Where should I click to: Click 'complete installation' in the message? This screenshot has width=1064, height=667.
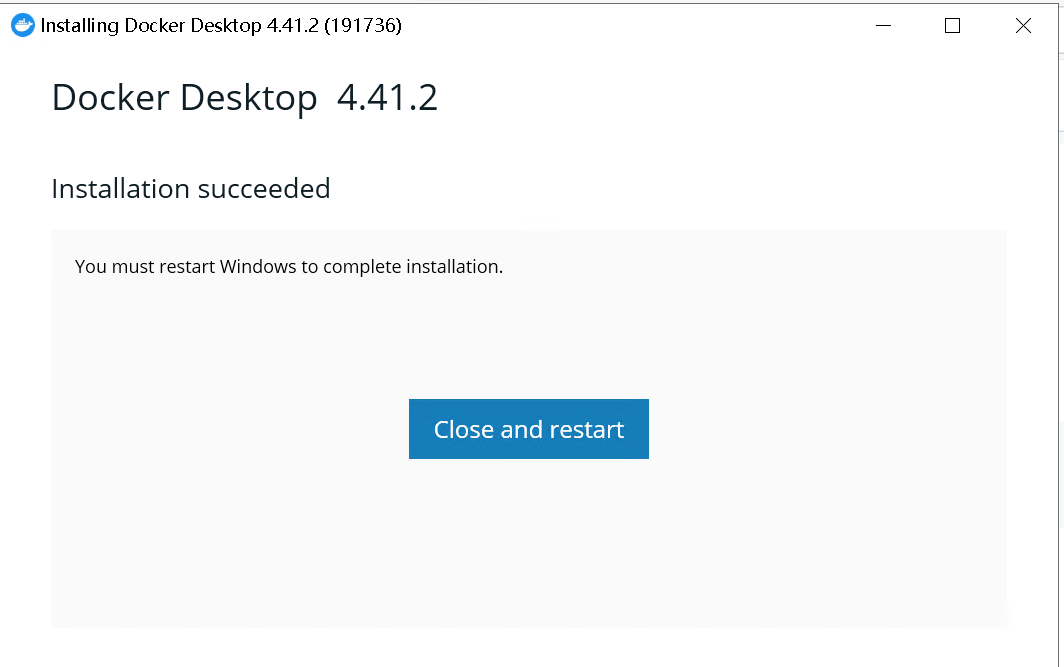(413, 267)
